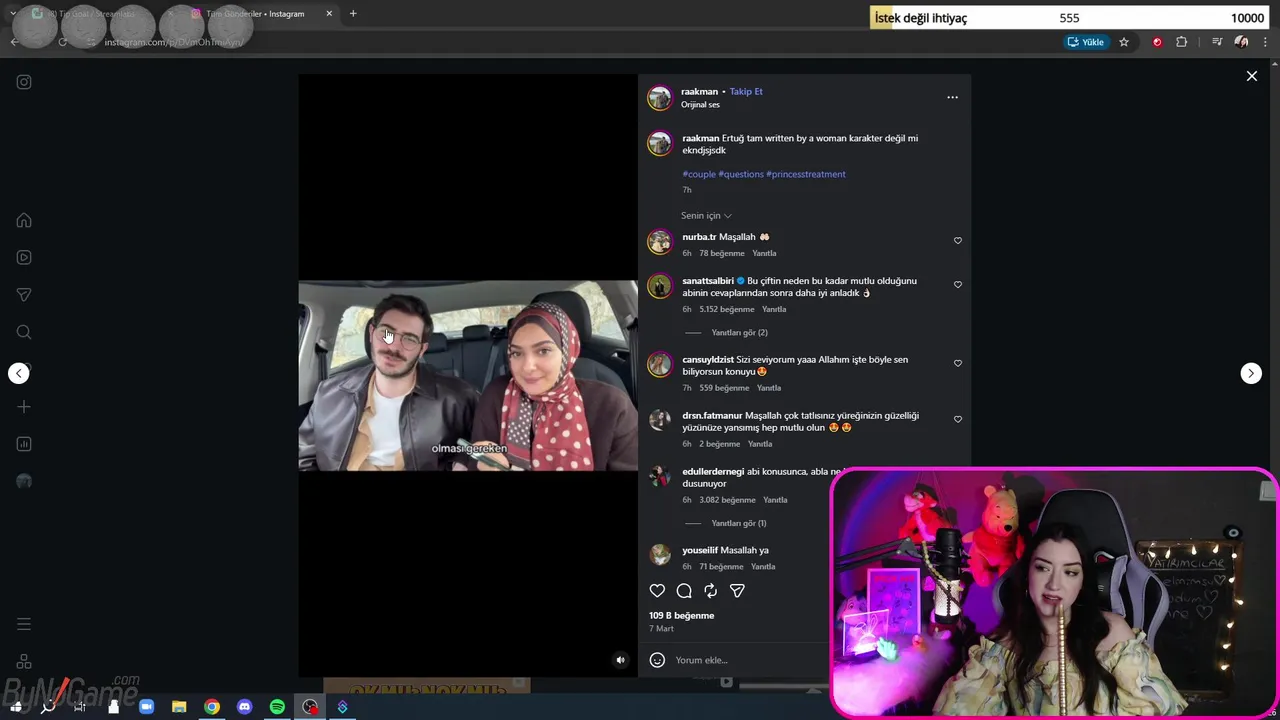
Task: Reply to cansuyldzist's comment
Action: [768, 388]
